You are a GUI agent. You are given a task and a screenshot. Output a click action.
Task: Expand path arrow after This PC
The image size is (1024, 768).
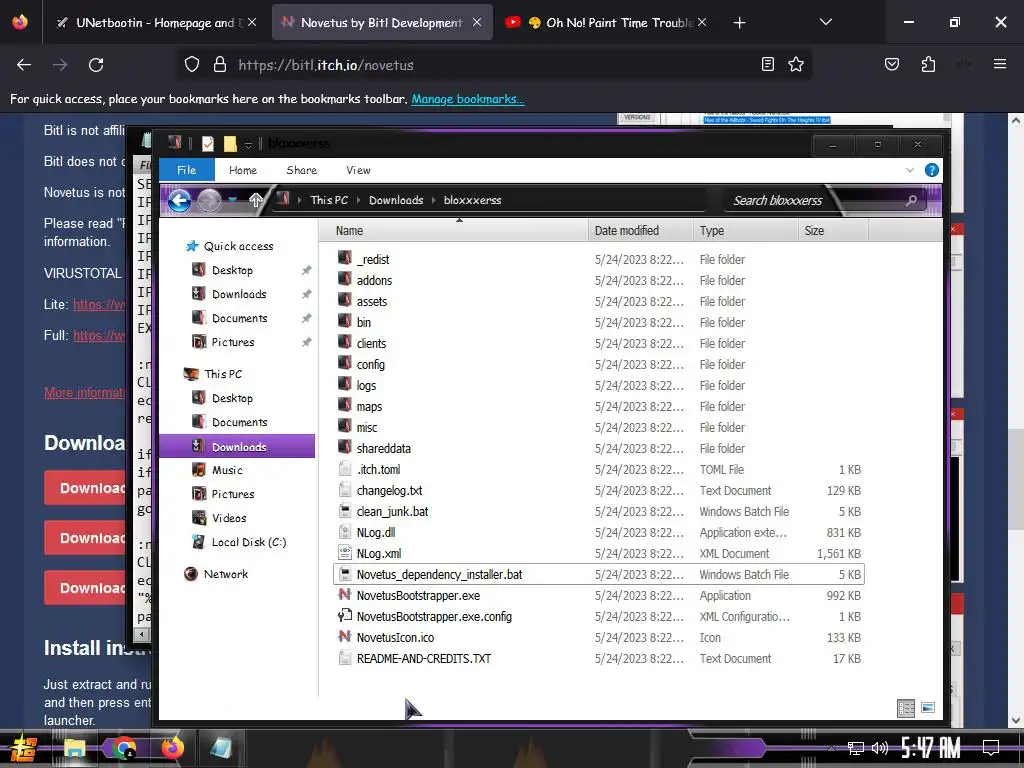pyautogui.click(x=359, y=200)
